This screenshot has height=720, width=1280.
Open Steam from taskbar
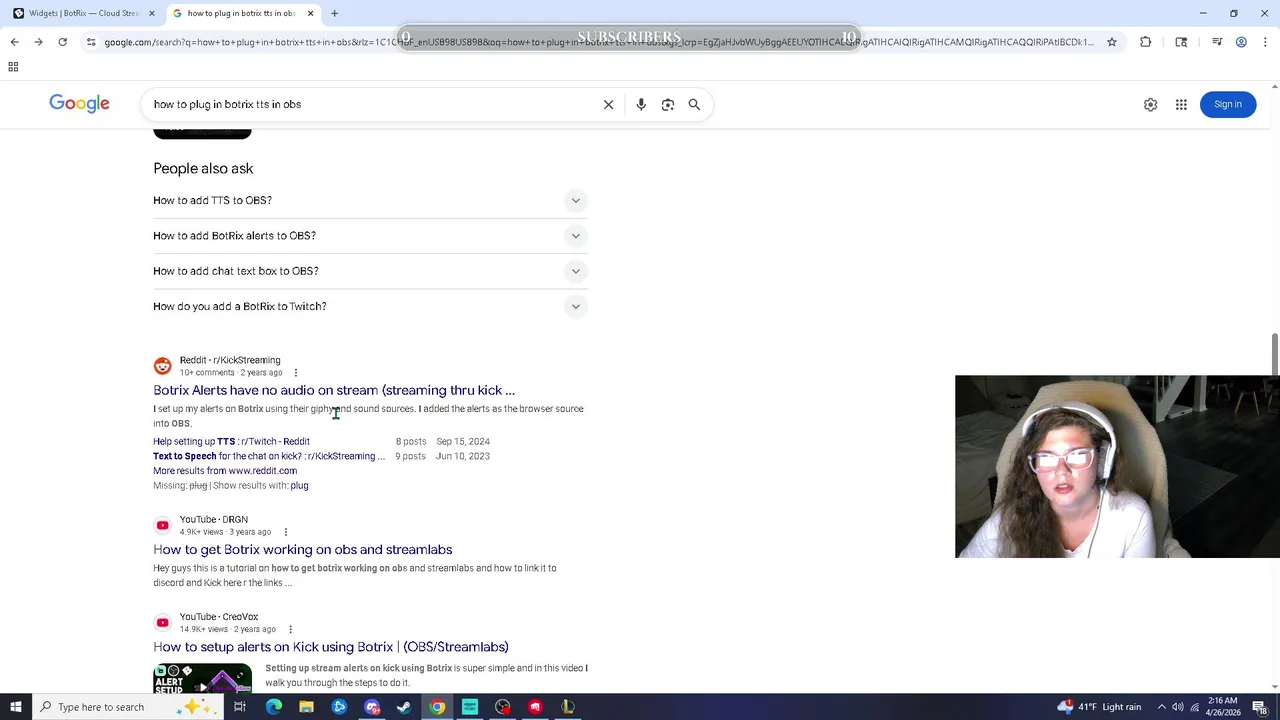pyautogui.click(x=404, y=707)
